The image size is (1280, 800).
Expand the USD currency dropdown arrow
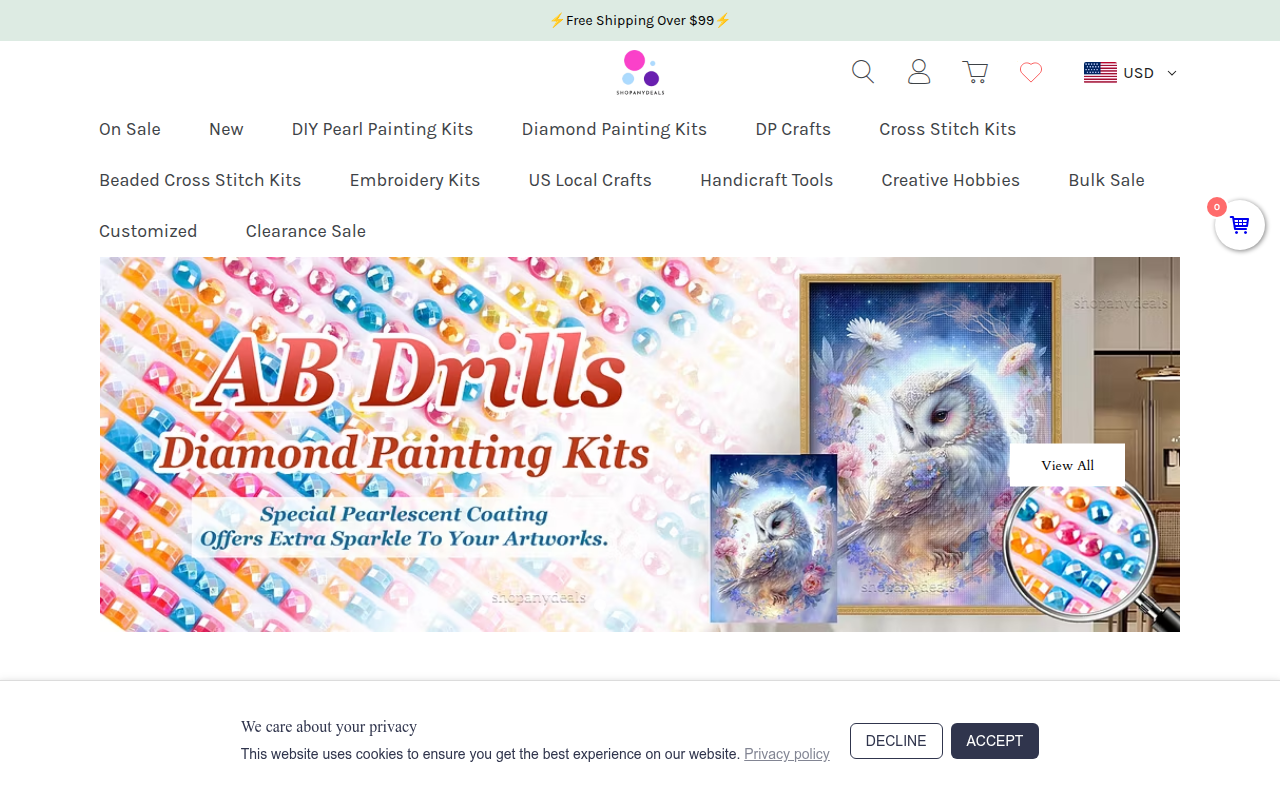pos(1172,73)
